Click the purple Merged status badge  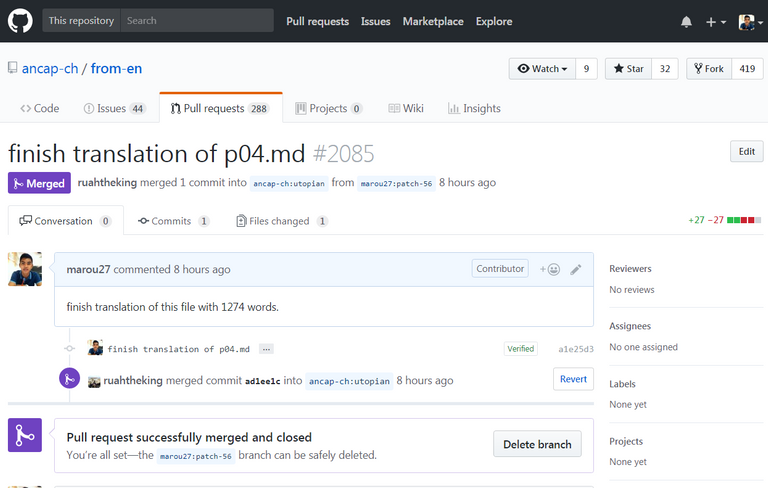tap(39, 183)
